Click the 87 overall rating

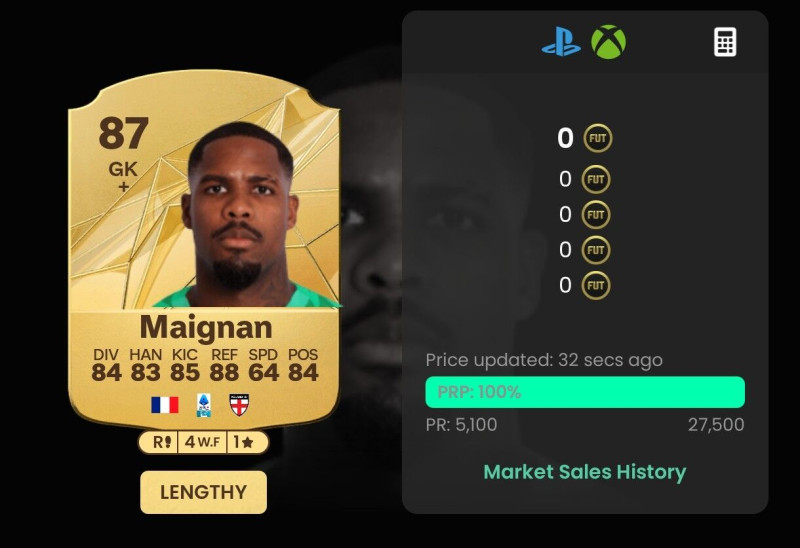point(124,133)
